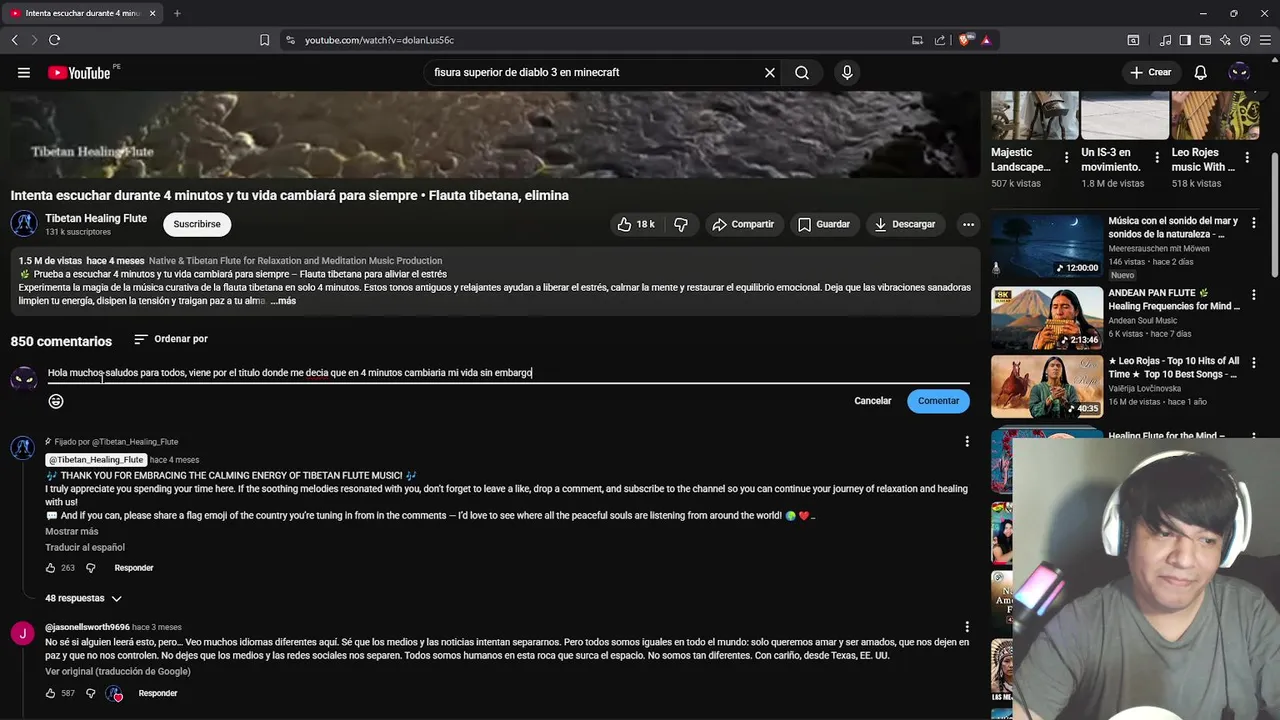Open more actions for the video
Viewport: 1280px width, 720px height.
[x=968, y=224]
